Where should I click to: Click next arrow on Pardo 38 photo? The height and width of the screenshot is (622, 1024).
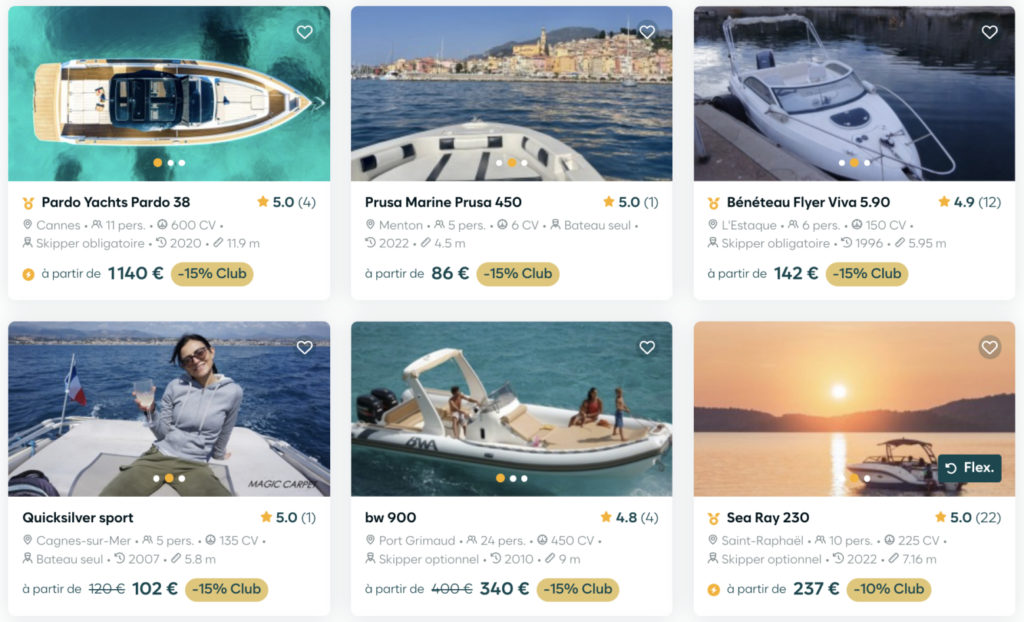(318, 101)
